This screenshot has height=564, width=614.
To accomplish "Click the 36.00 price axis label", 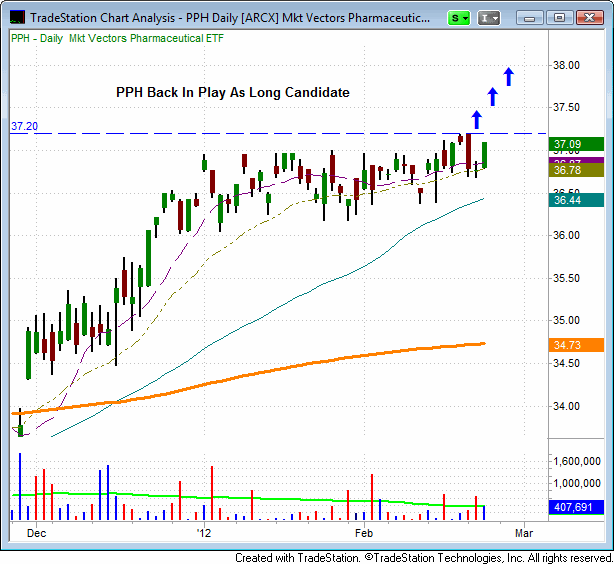I will click(566, 235).
